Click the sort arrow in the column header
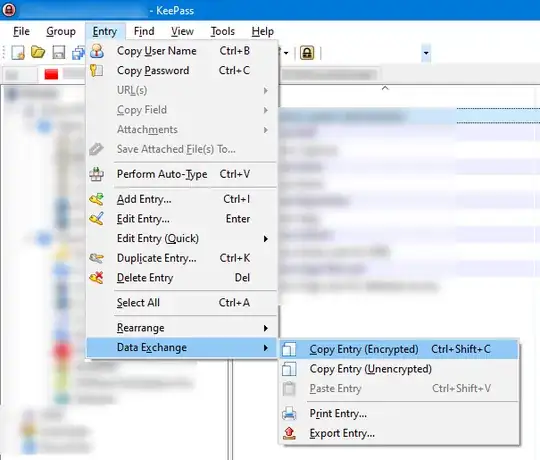 point(385,88)
